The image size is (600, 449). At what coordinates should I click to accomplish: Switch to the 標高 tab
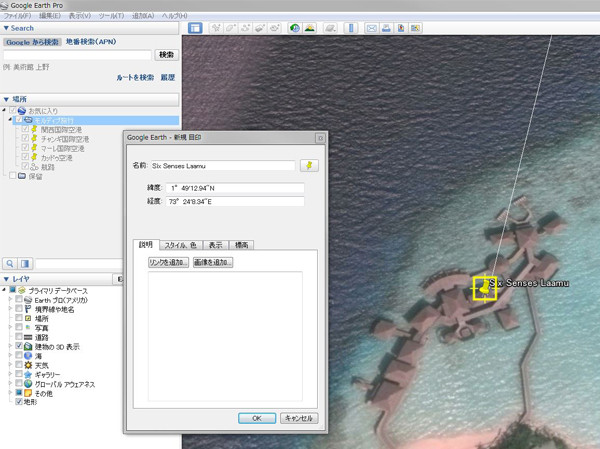pos(241,245)
